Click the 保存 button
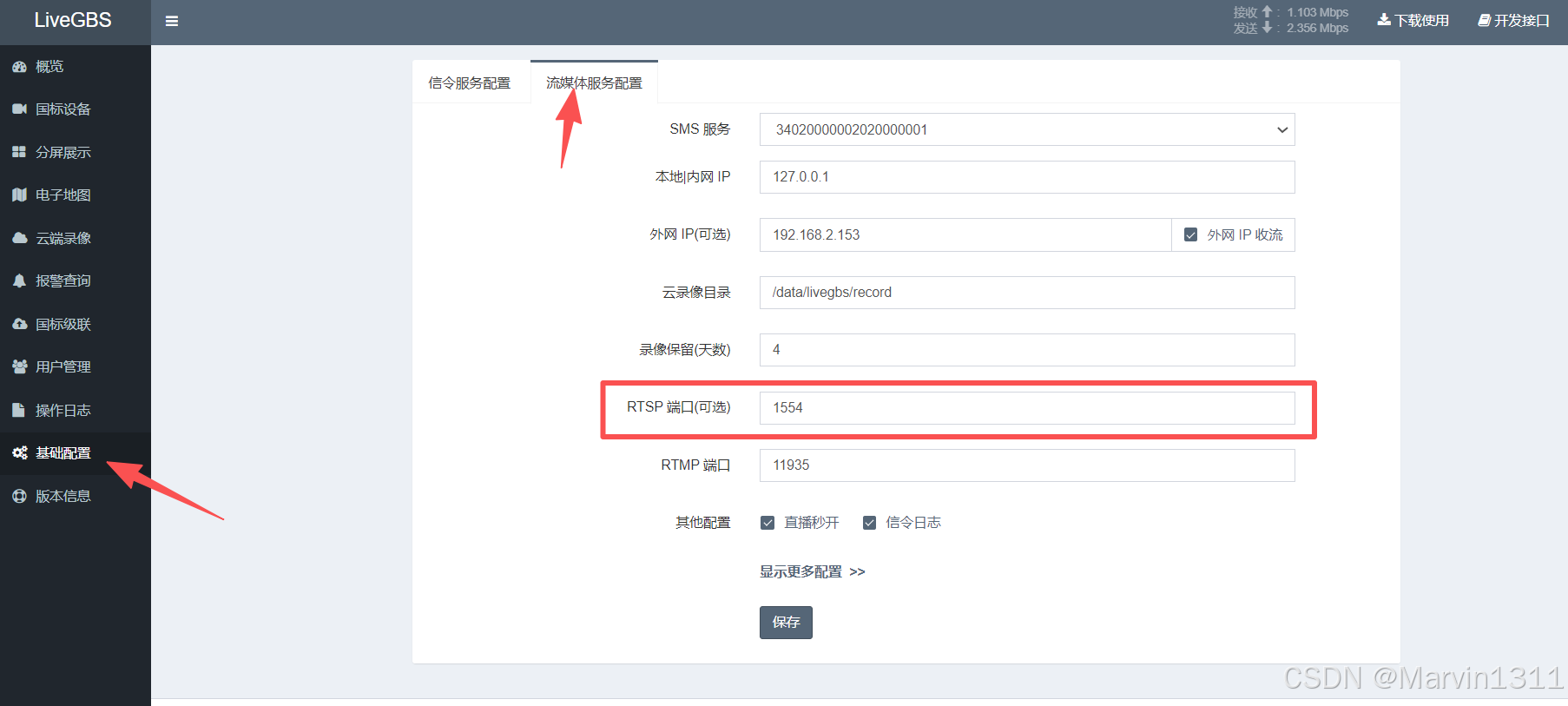The height and width of the screenshot is (706, 1568). coord(786,623)
